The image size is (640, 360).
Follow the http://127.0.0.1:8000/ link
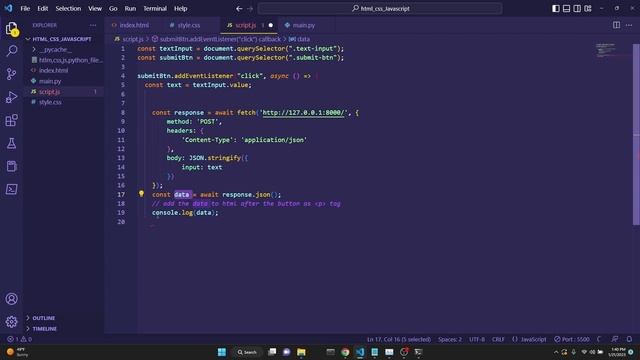click(x=304, y=113)
